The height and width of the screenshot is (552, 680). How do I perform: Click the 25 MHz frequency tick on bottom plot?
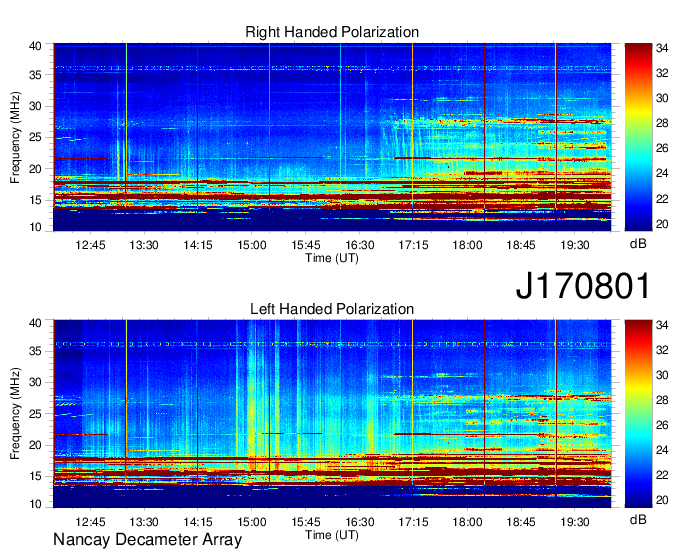pyautogui.click(x=35, y=414)
